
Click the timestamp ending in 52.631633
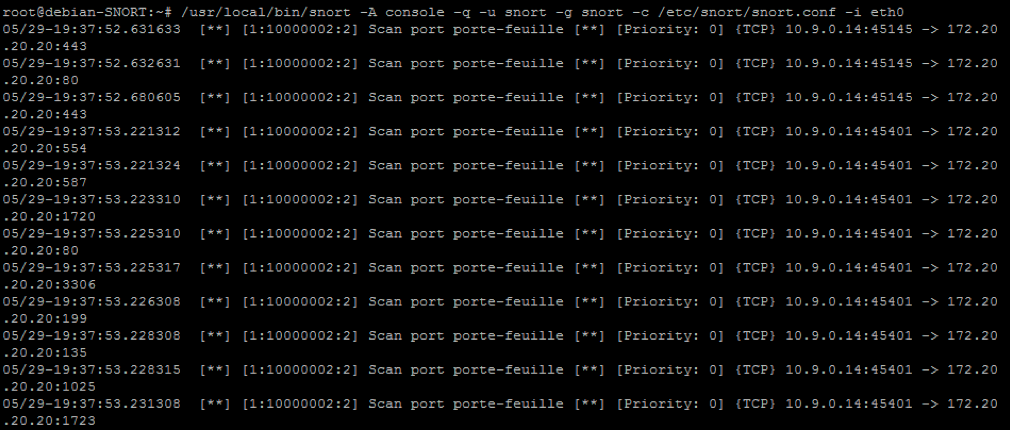(x=91, y=29)
